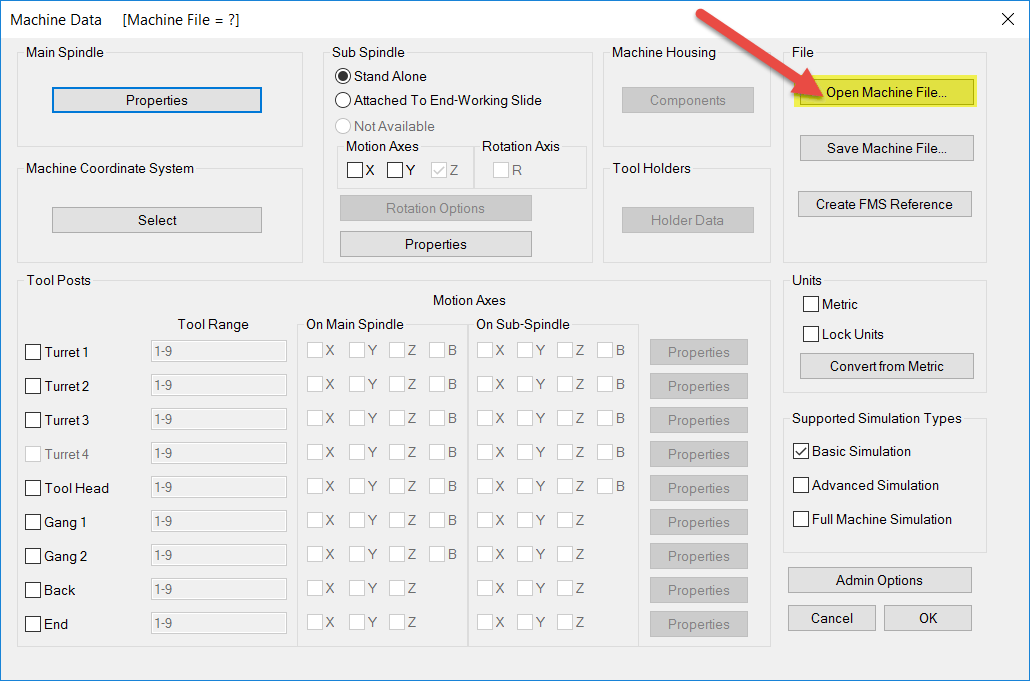Select Attached To End-Working Slide option
The width and height of the screenshot is (1030, 681).
coord(343,100)
